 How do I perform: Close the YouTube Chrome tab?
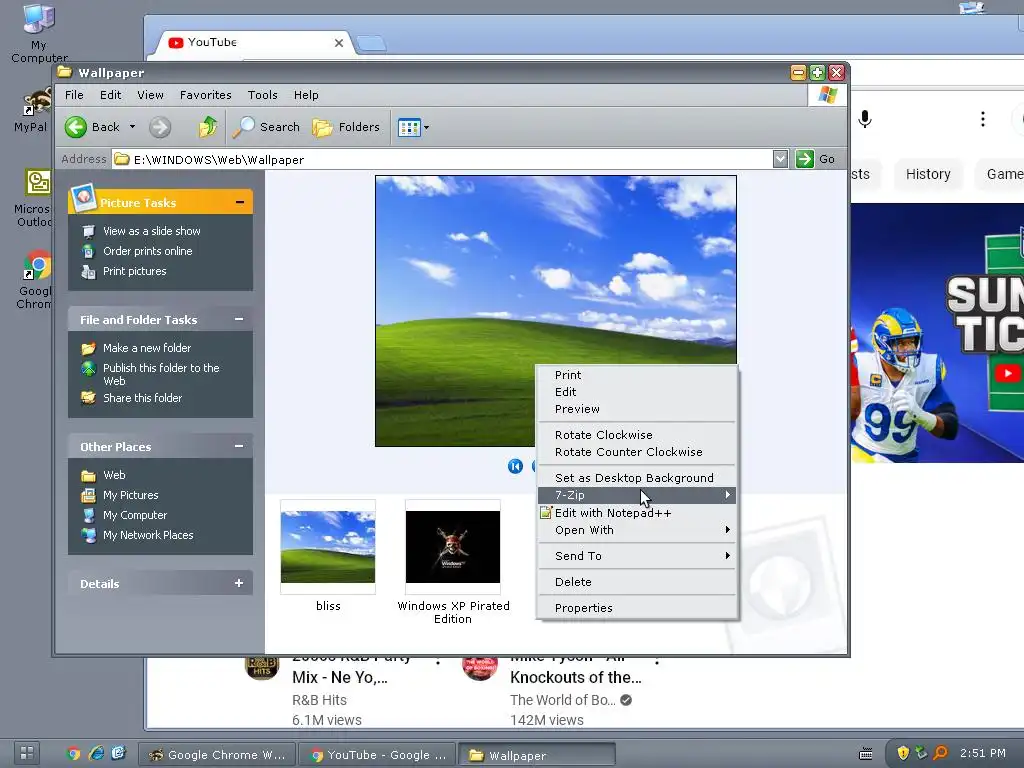[339, 43]
